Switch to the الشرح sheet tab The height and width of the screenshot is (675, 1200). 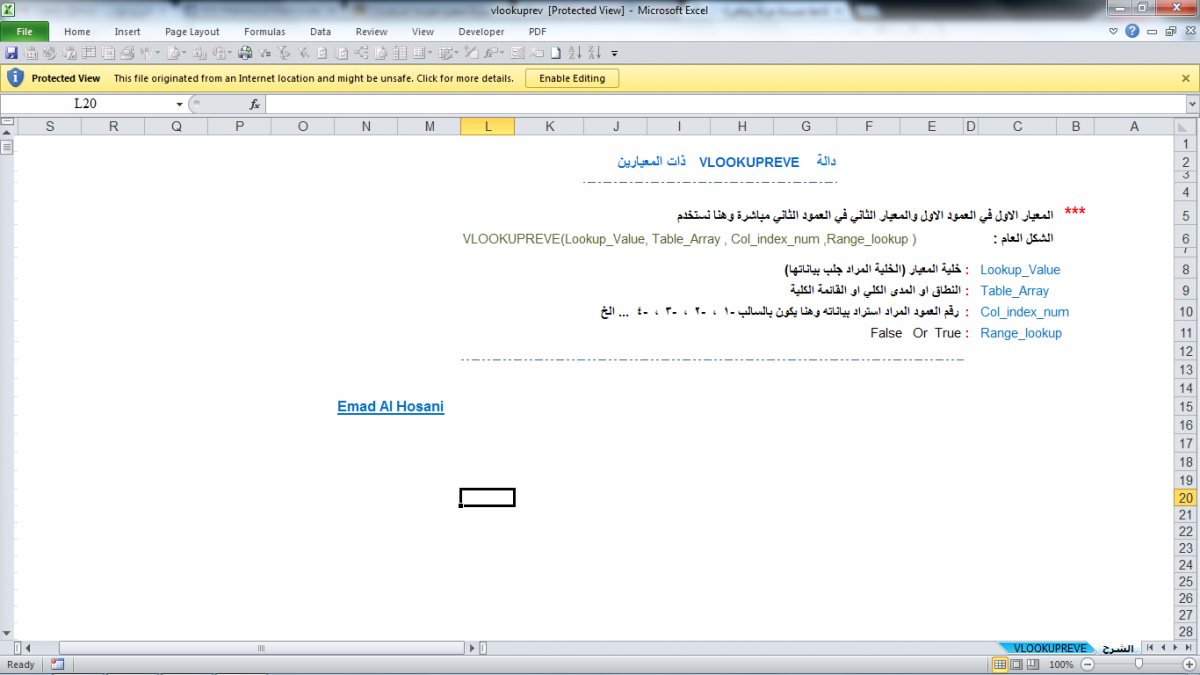point(1119,648)
